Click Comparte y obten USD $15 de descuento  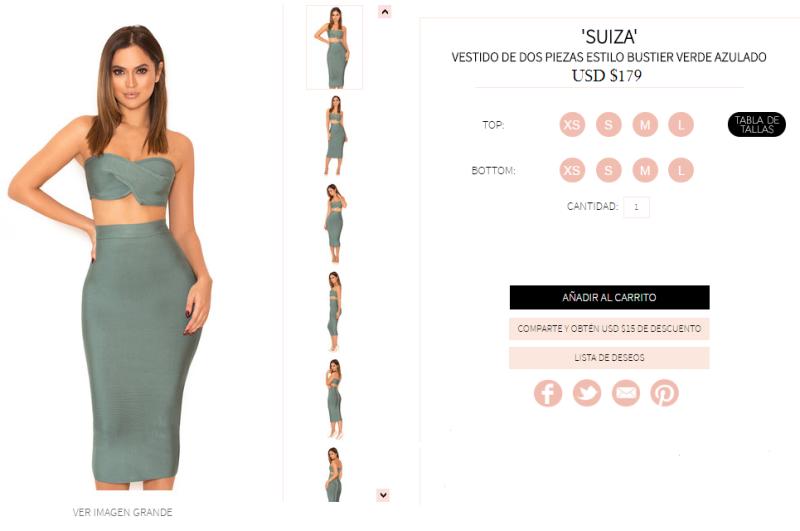pos(609,328)
